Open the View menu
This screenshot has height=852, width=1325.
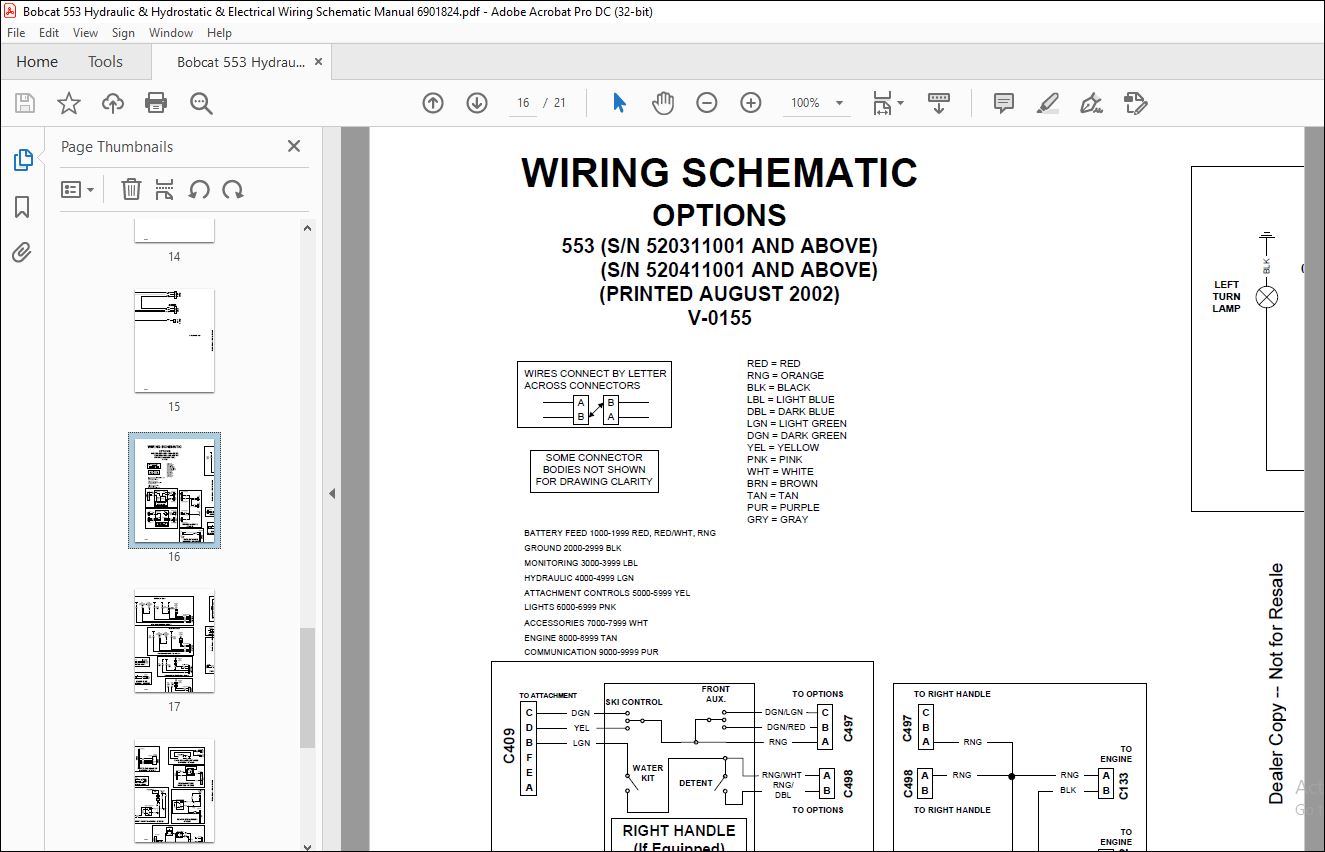85,33
